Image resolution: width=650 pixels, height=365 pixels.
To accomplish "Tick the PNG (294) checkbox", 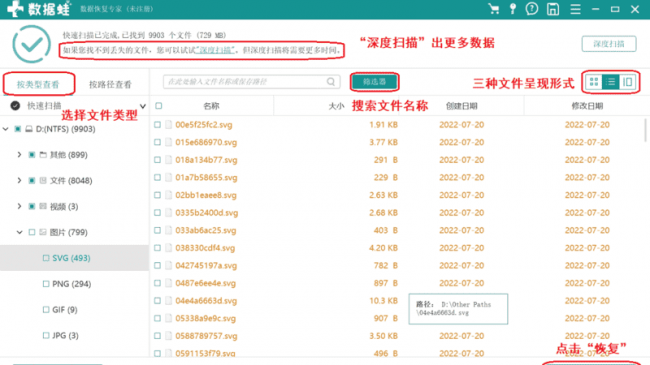I will pos(46,284).
